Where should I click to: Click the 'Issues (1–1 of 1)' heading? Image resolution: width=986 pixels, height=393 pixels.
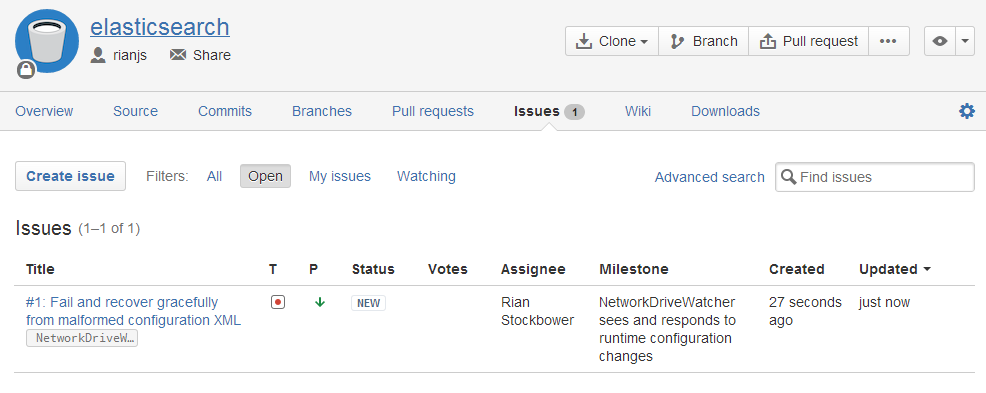pos(77,228)
